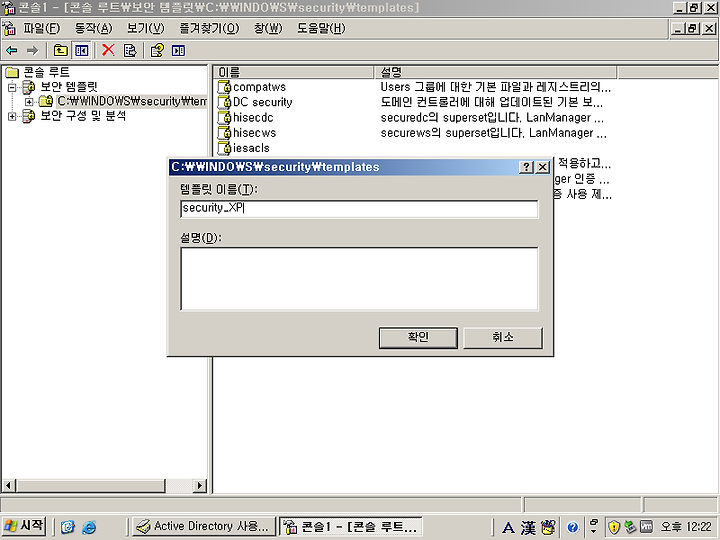Click the MMC console menu icon beside 파일
Screen dimensions: 720x540
click(x=9, y=28)
